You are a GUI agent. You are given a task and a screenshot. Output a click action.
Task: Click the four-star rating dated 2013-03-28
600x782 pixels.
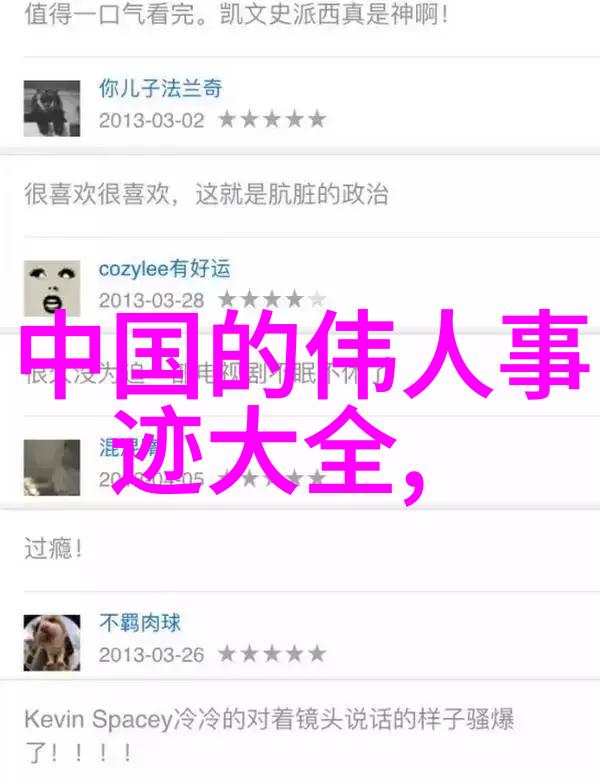[272, 300]
